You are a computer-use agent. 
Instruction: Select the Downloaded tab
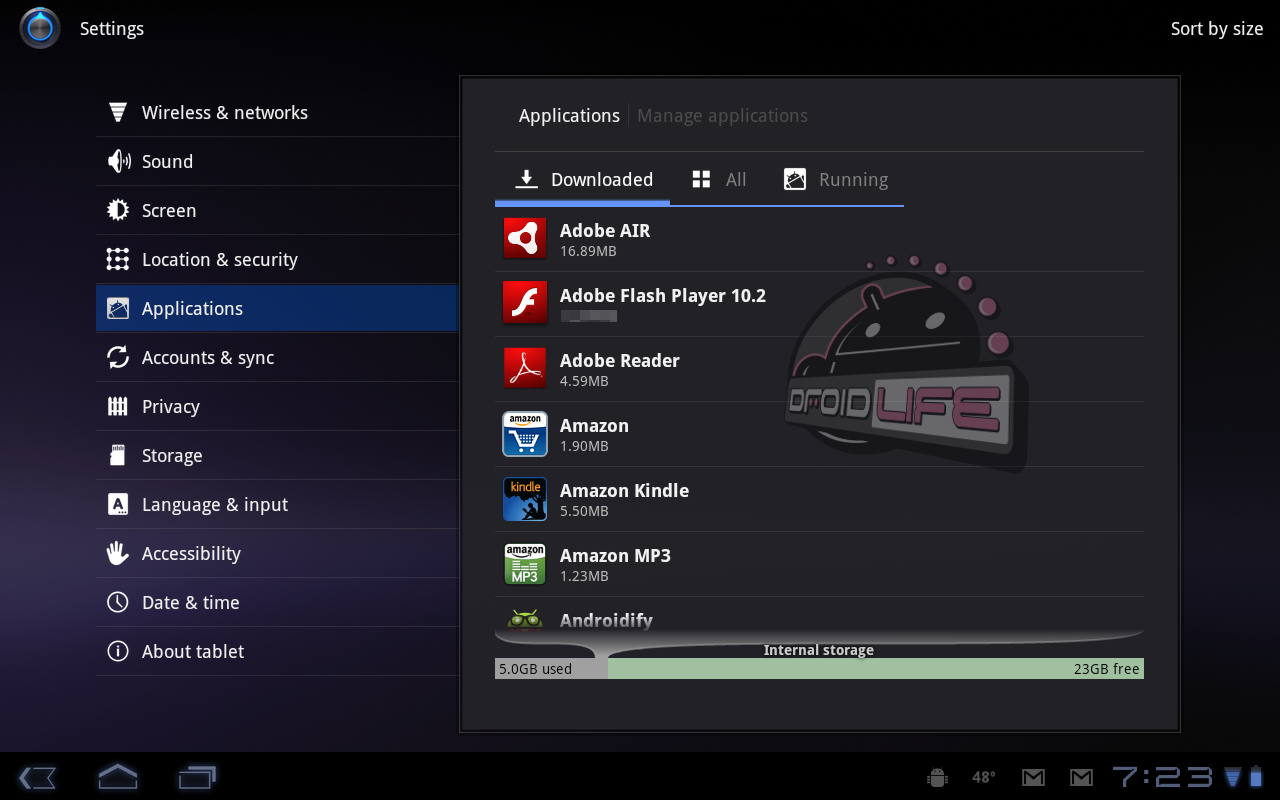click(583, 180)
